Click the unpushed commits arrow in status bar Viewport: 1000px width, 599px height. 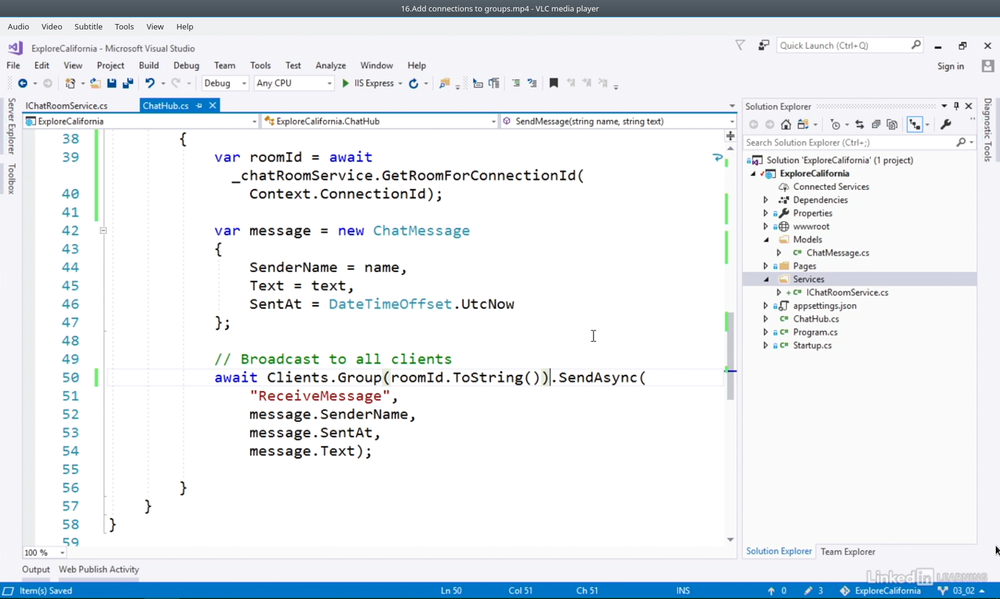pos(771,591)
